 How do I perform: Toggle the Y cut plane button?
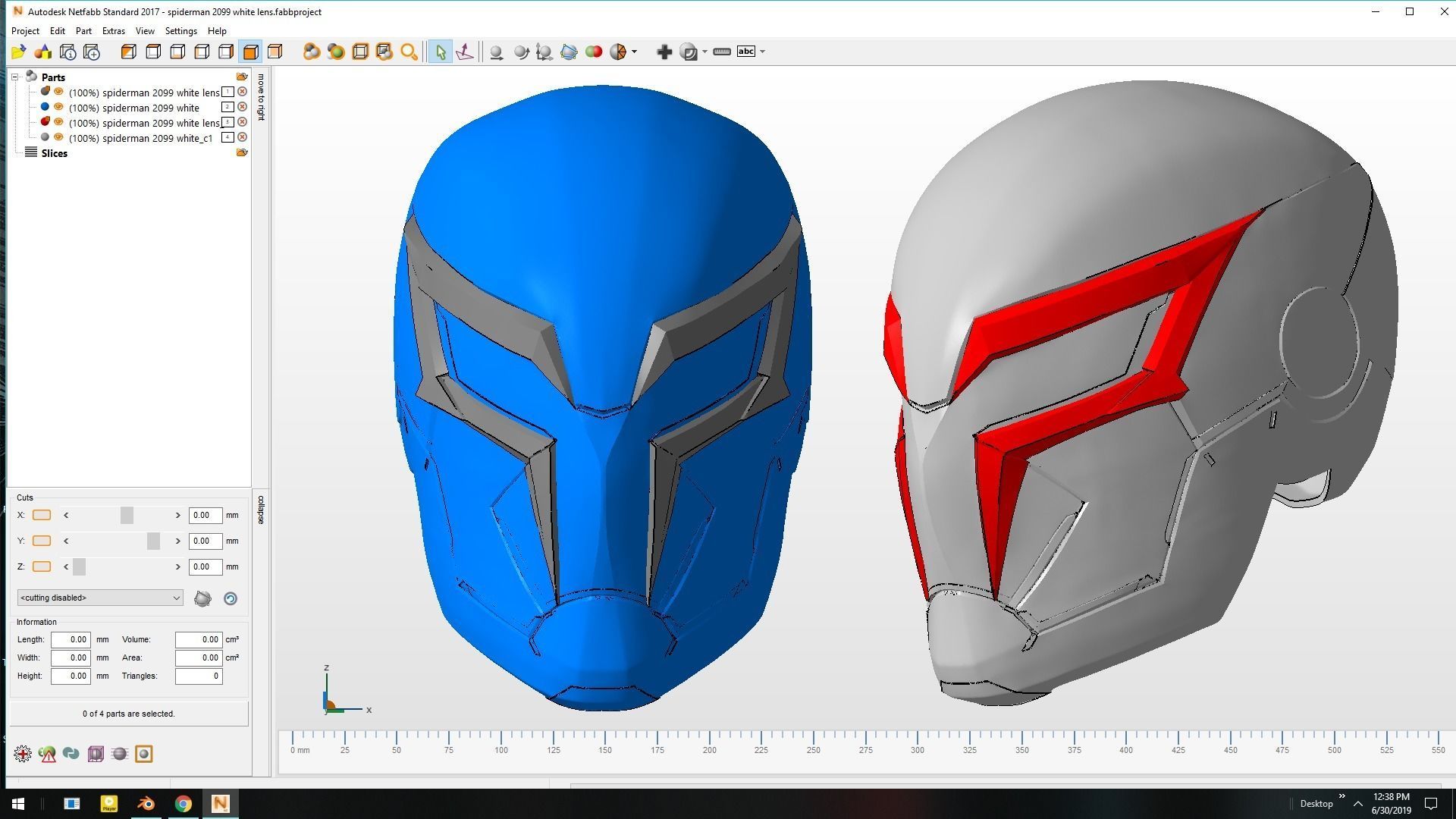click(x=42, y=541)
